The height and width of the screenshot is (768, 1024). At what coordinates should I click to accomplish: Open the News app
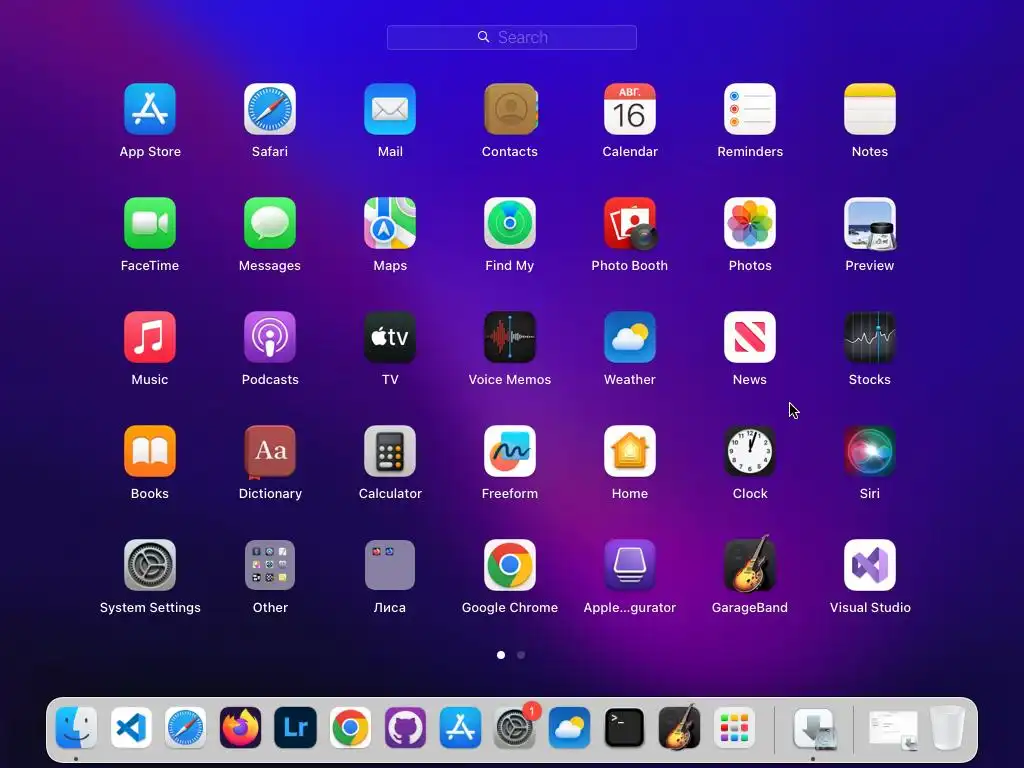pos(750,337)
